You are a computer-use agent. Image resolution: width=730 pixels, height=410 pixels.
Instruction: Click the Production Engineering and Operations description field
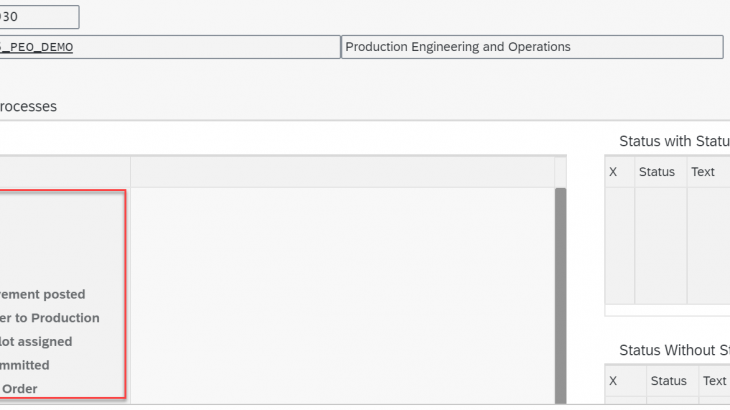(532, 47)
